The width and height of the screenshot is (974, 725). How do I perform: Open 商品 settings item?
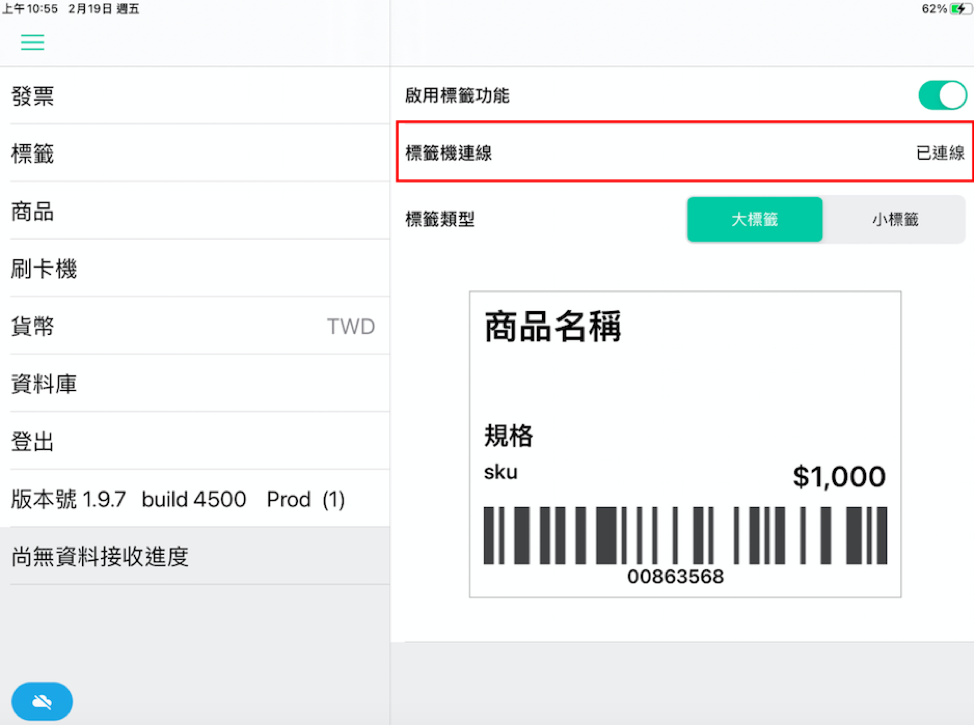(x=194, y=211)
